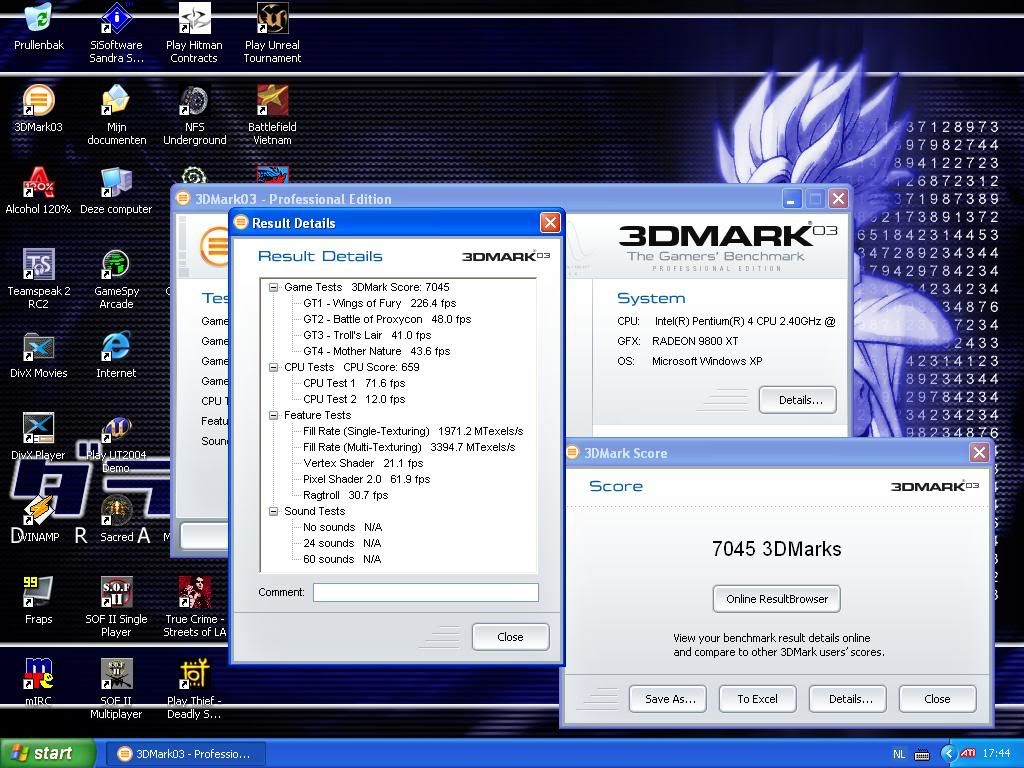
Task: Select the 24 sounds row
Action: point(342,543)
